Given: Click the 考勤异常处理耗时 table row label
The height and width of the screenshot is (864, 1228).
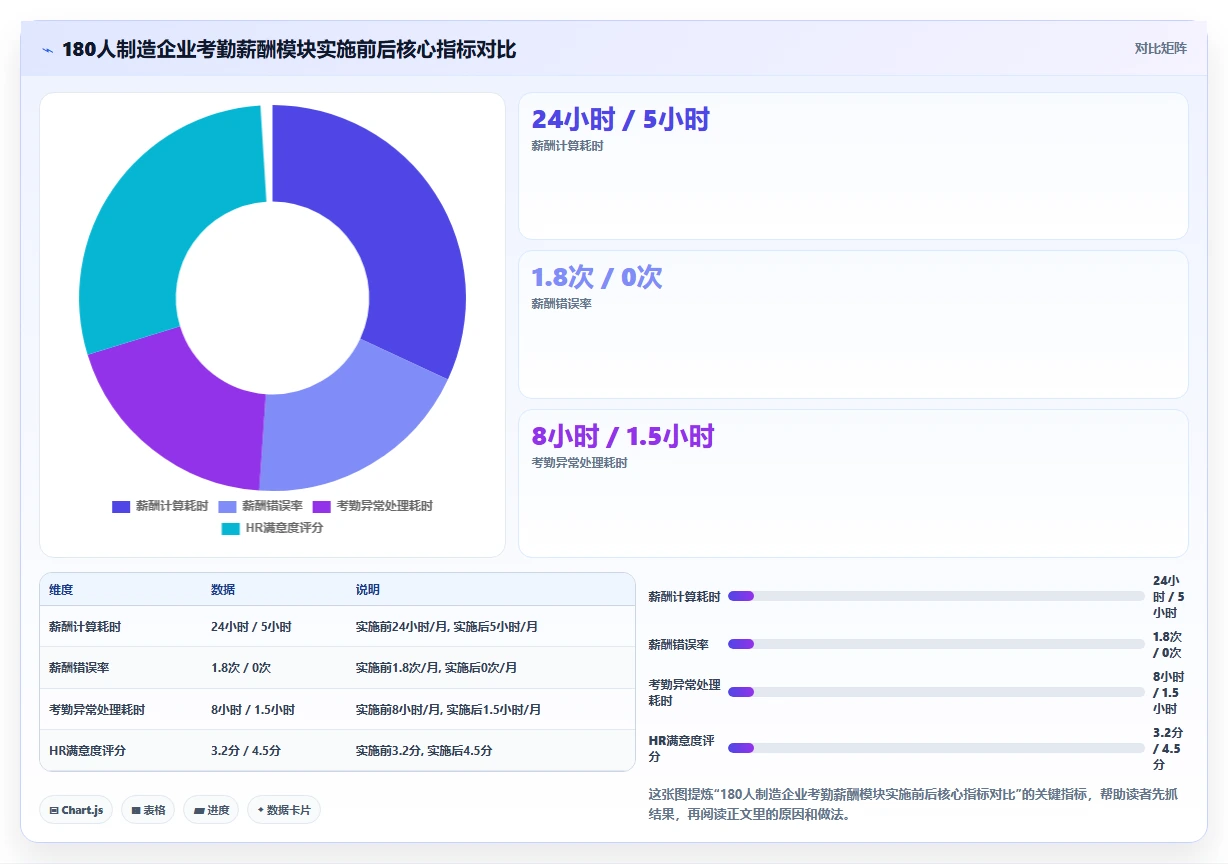Looking at the screenshot, I should (x=97, y=710).
